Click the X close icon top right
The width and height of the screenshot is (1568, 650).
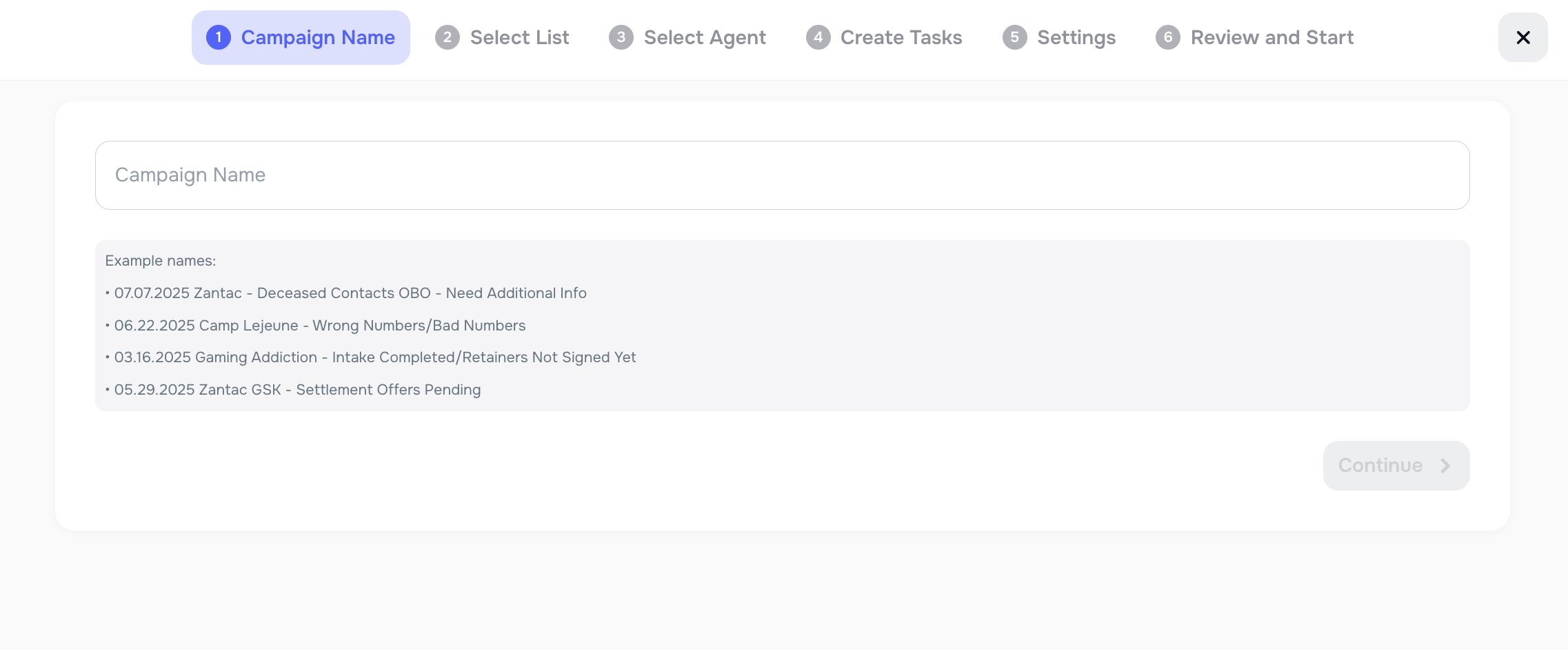pyautogui.click(x=1522, y=37)
